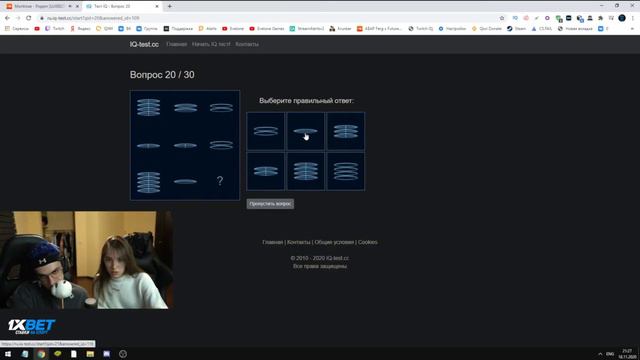Viewport: 640px width, 360px height.
Task: Click the question mark puzzle cell
Action: click(x=220, y=181)
